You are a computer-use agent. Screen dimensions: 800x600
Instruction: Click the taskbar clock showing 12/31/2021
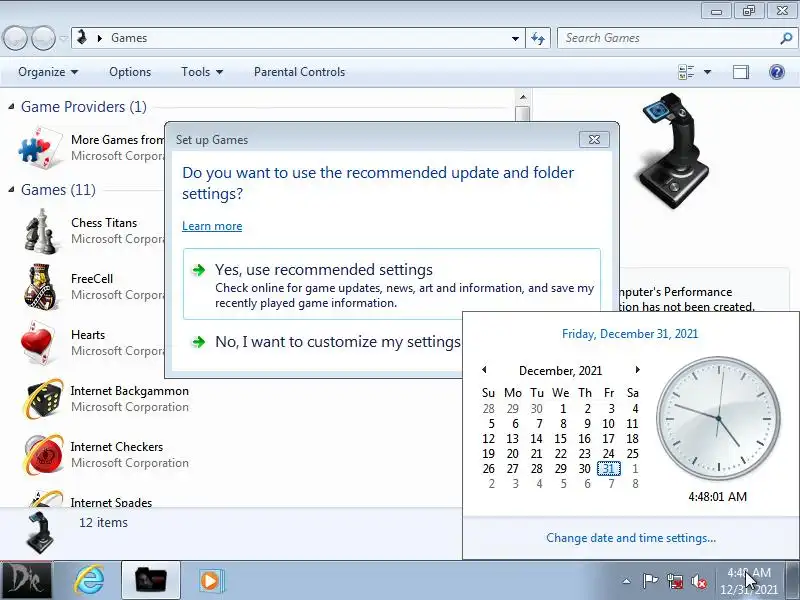(749, 581)
